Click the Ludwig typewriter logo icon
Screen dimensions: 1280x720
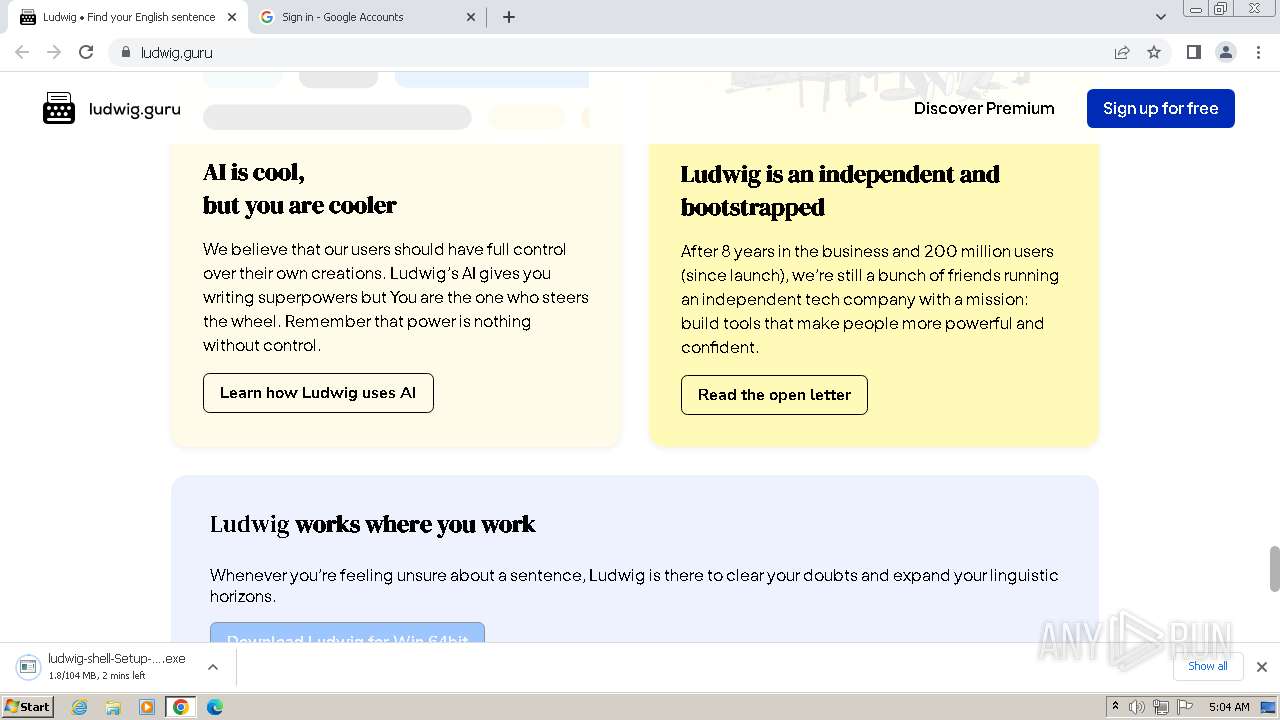(x=59, y=108)
